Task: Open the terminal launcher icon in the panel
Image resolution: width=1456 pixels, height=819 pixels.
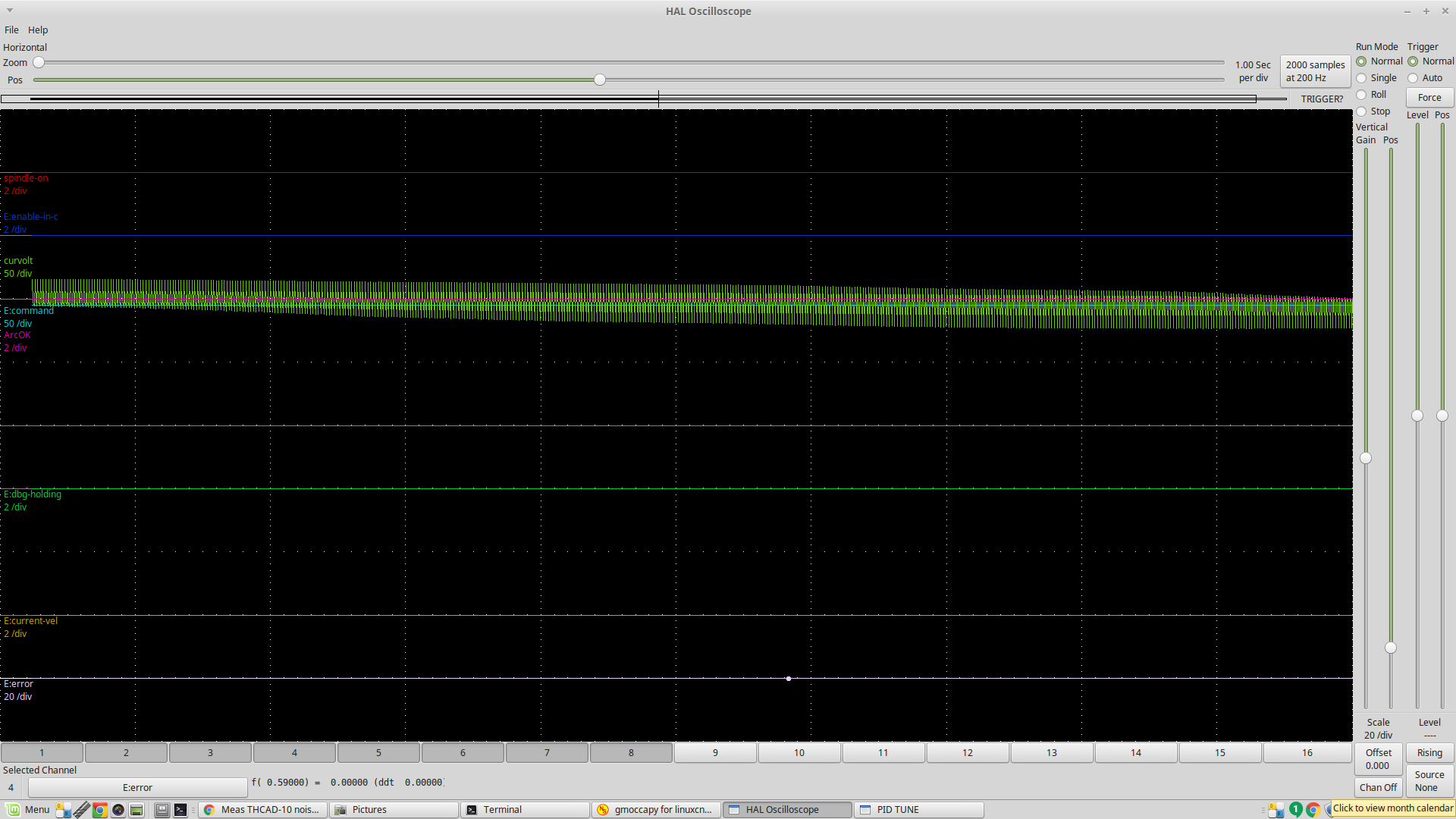Action: [180, 810]
